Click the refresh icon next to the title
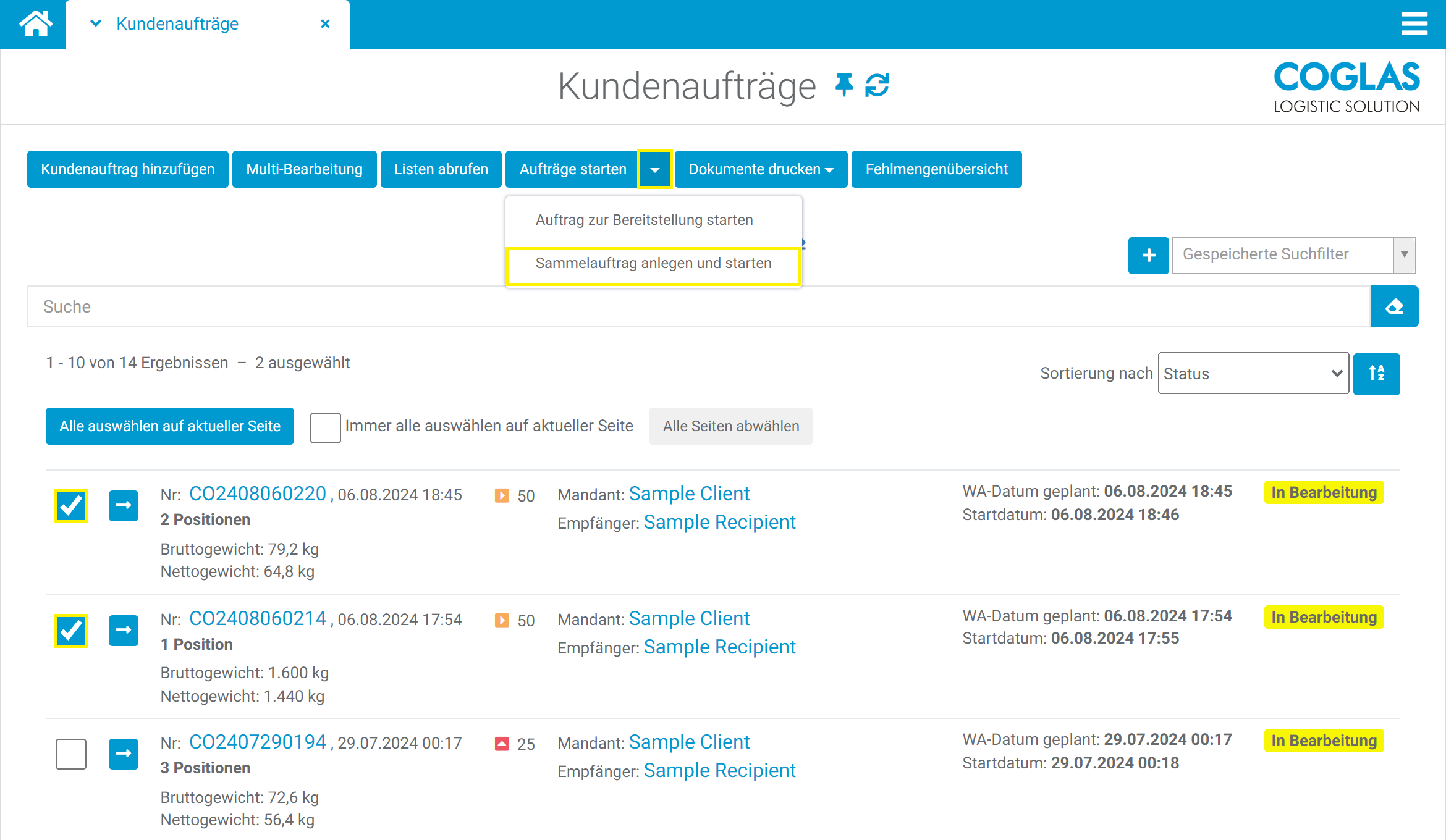1446x840 pixels. [x=877, y=85]
